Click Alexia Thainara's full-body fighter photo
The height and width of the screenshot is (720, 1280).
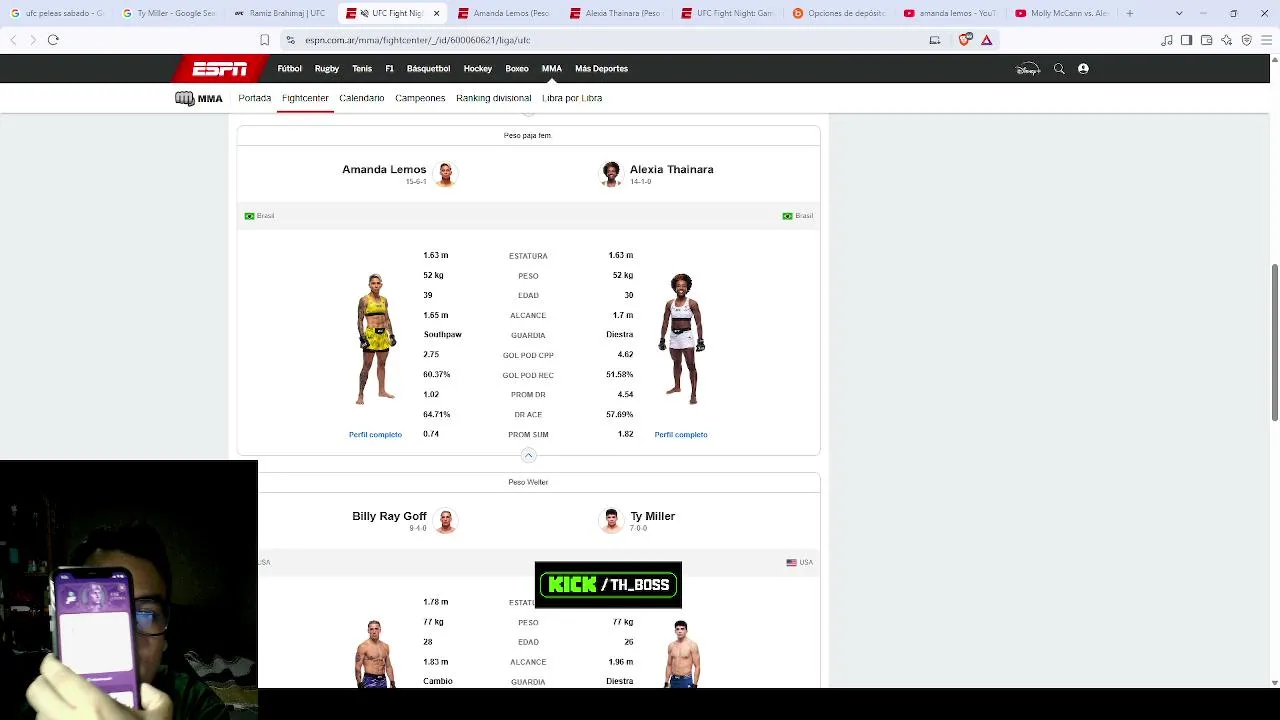tap(682, 339)
